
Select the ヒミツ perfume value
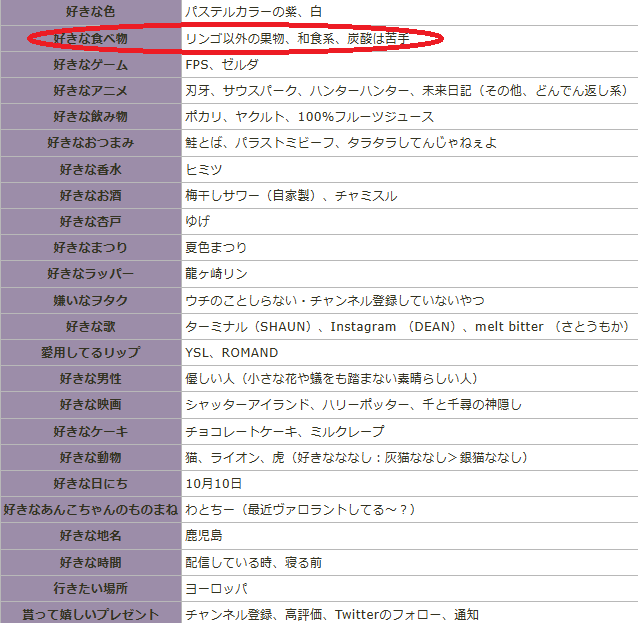[x=204, y=169]
